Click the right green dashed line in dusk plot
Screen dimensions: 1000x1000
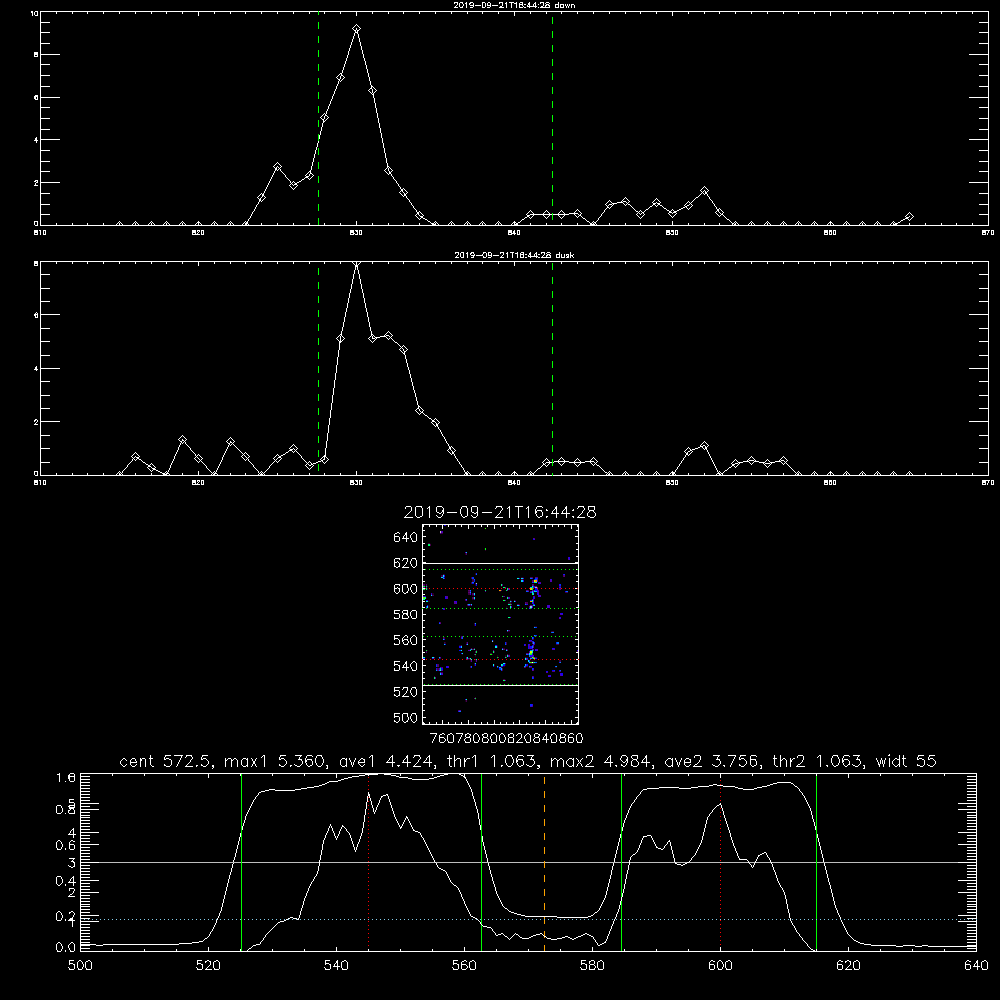tap(552, 369)
